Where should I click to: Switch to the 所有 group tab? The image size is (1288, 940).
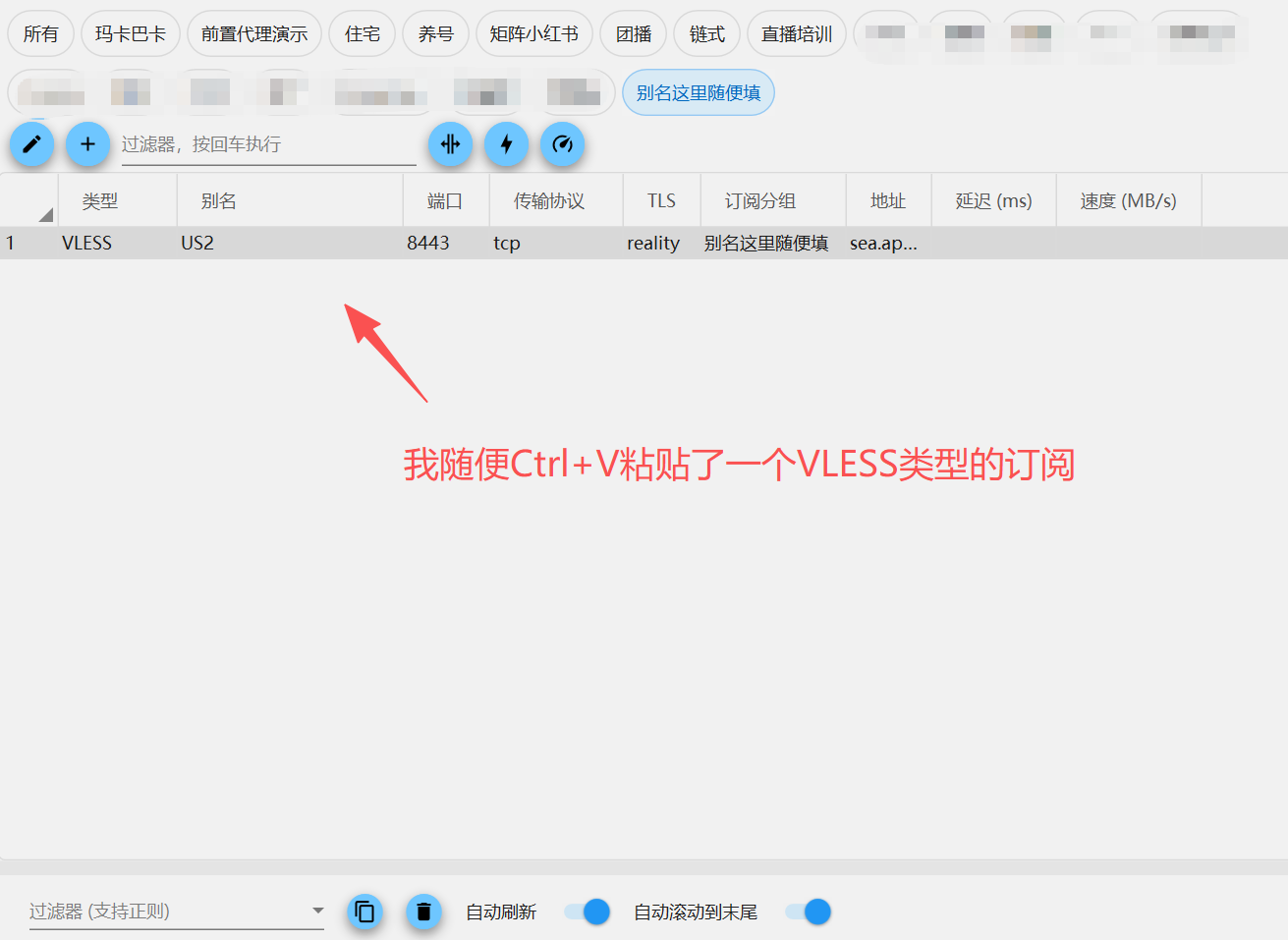(40, 32)
